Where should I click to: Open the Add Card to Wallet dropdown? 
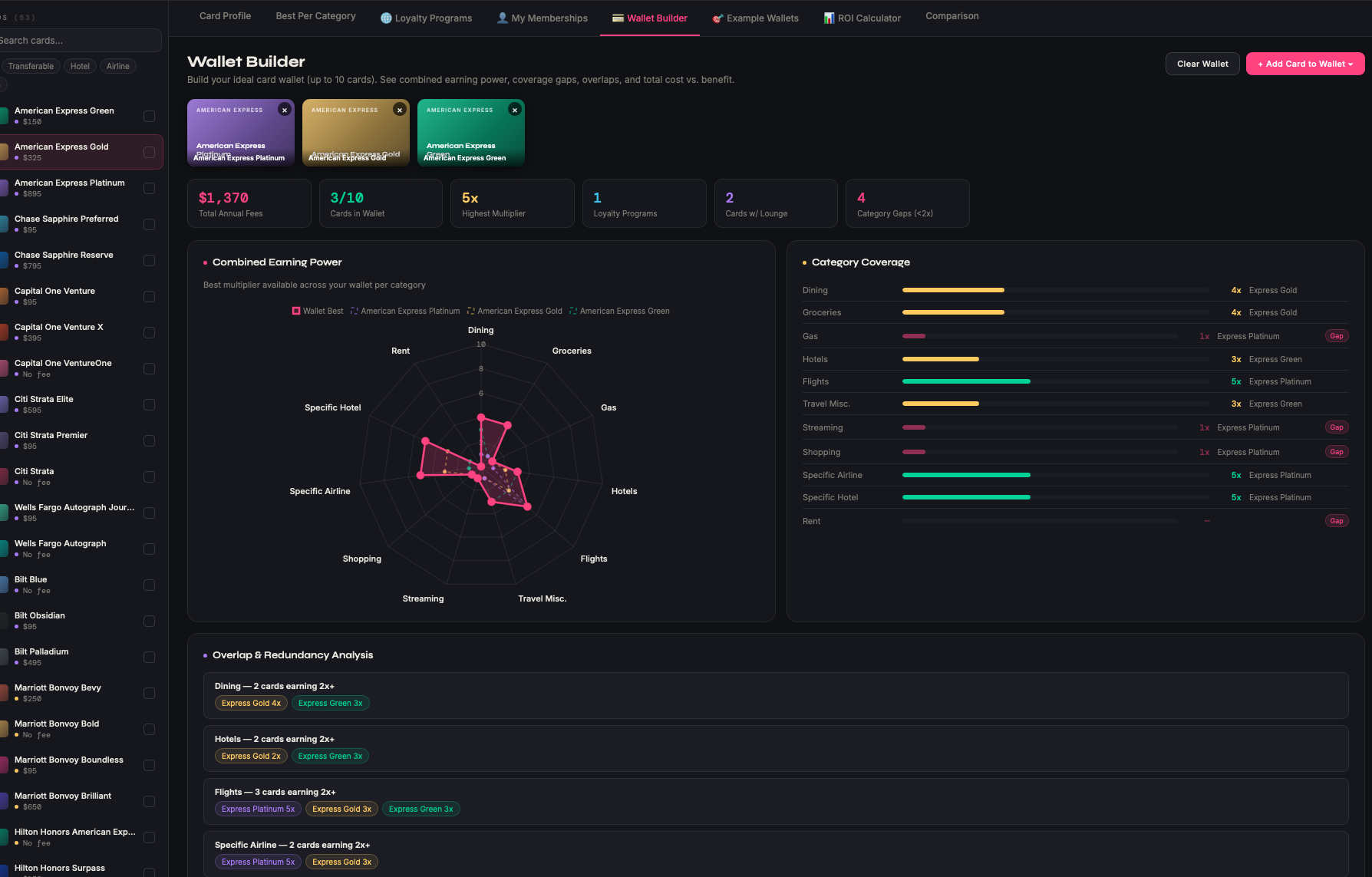pyautogui.click(x=1305, y=64)
